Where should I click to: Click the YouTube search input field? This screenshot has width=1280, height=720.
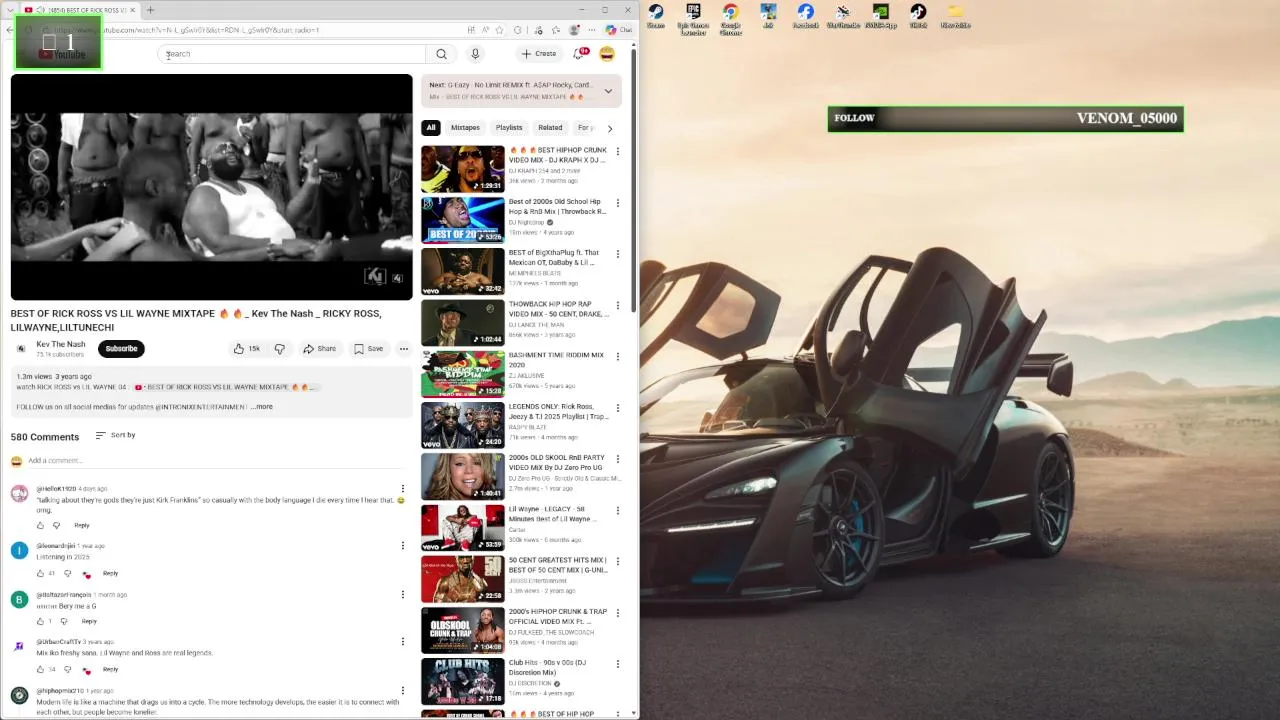click(x=293, y=54)
